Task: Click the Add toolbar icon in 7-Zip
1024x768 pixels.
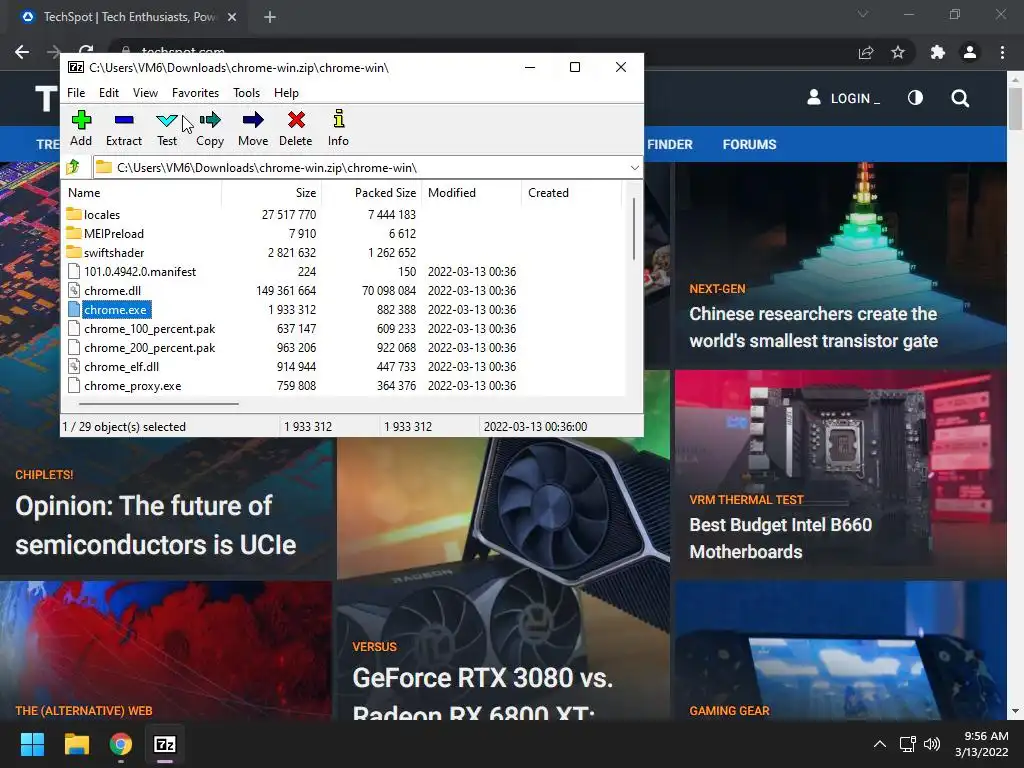Action: 81,128
